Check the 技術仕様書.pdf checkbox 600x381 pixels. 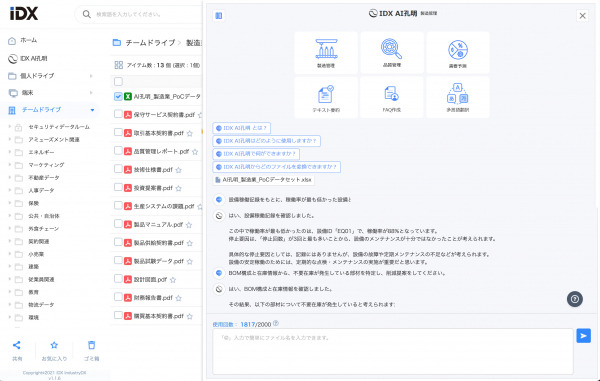click(x=118, y=169)
